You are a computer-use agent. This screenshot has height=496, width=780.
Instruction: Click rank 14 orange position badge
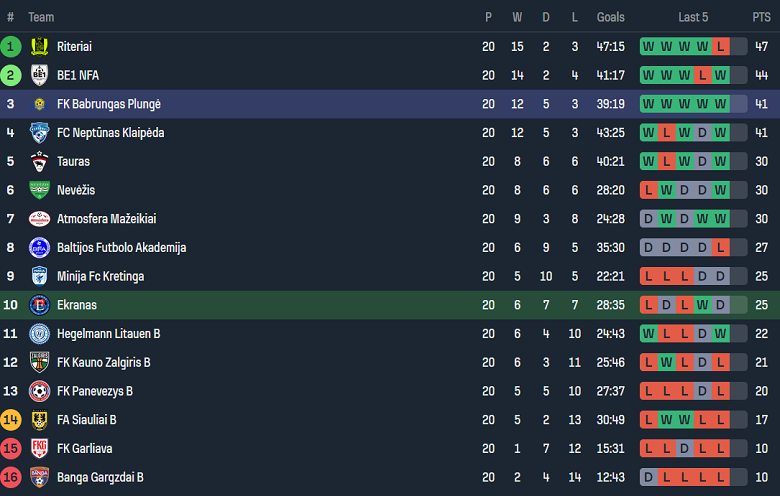click(11, 420)
